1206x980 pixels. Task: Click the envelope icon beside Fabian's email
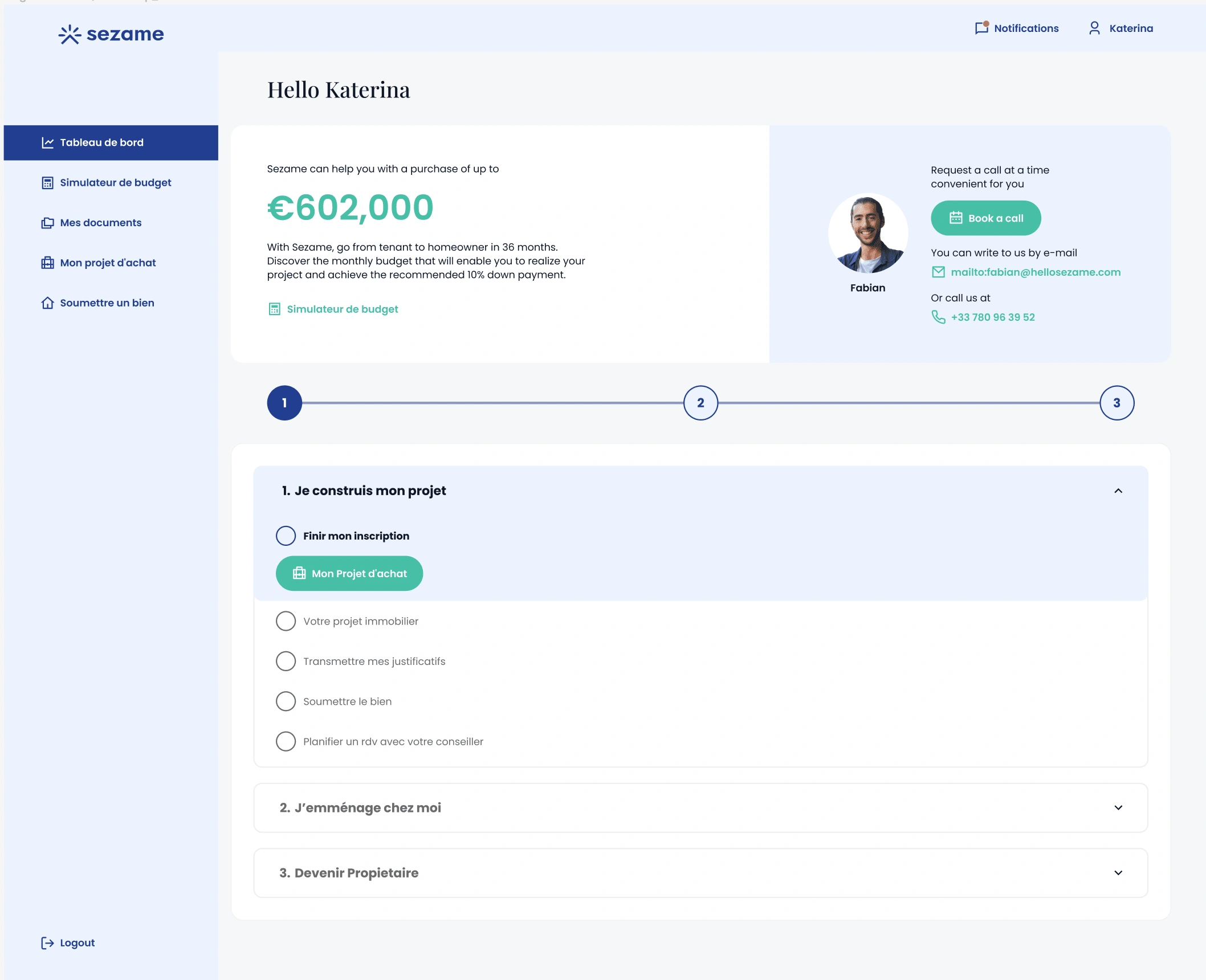(x=938, y=272)
